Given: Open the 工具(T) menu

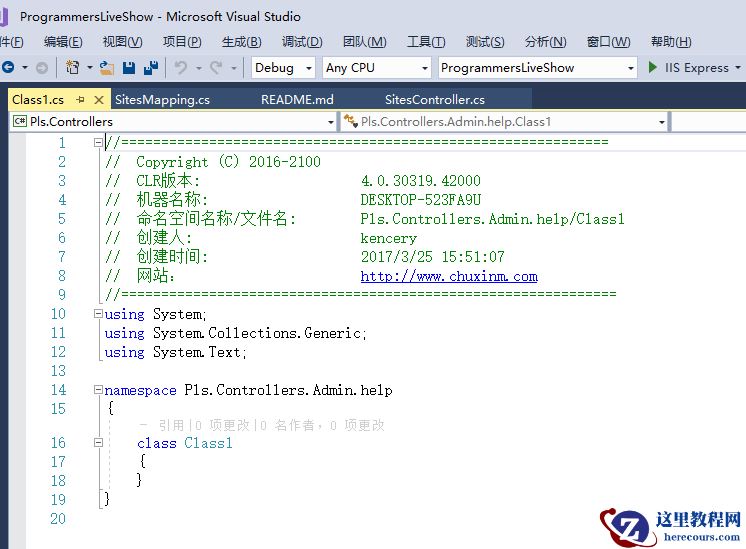Looking at the screenshot, I should 426,42.
